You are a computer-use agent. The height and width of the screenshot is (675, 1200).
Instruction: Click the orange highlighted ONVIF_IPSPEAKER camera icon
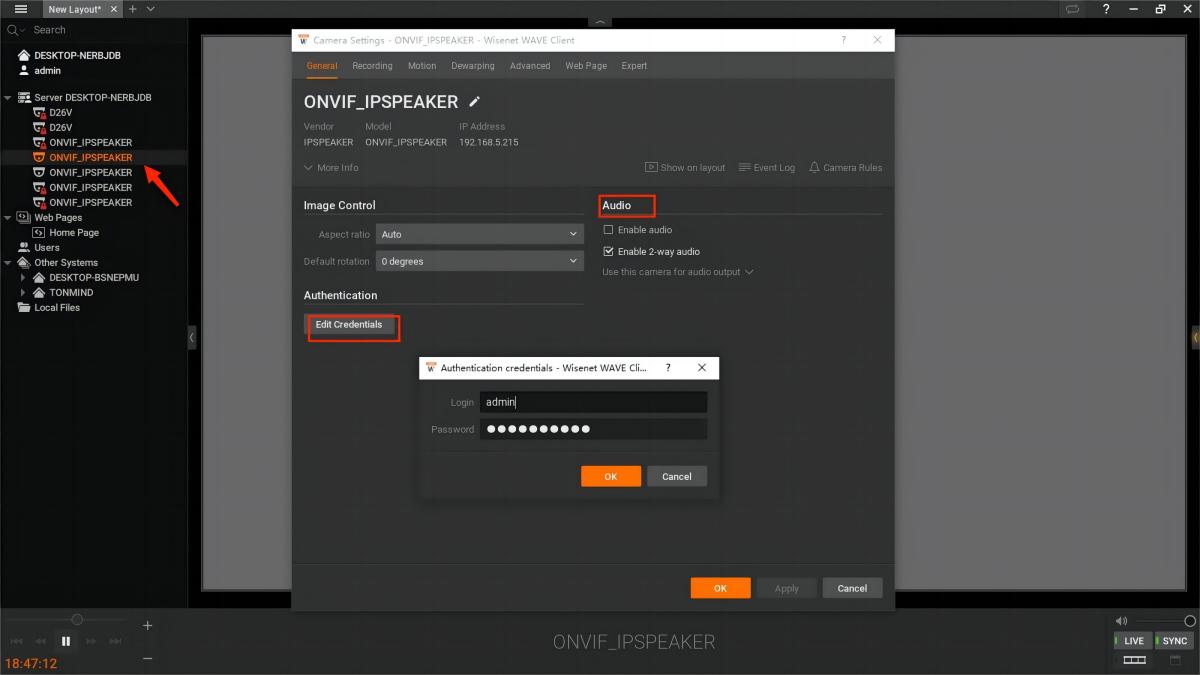(x=40, y=158)
